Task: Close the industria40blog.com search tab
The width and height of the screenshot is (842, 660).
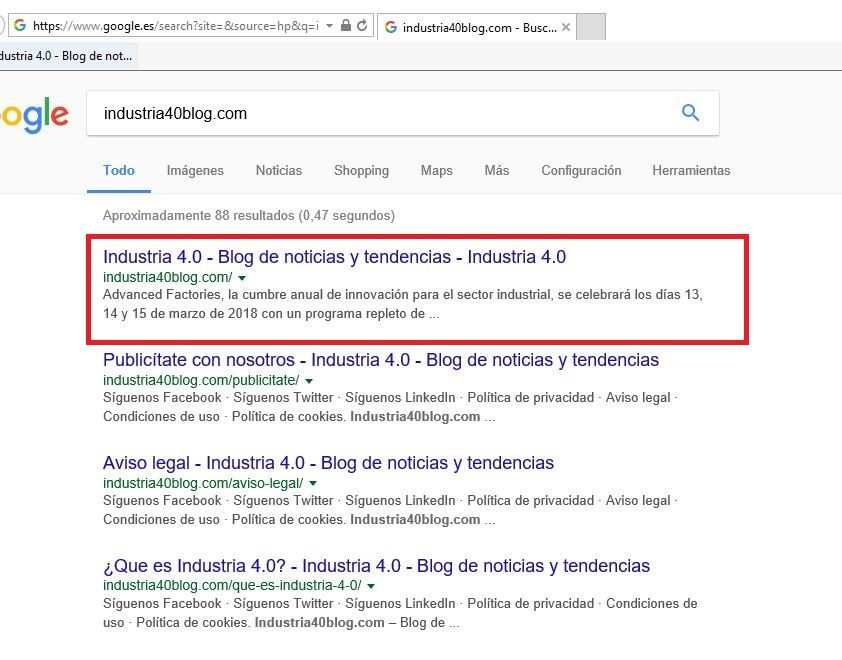Action: (565, 27)
